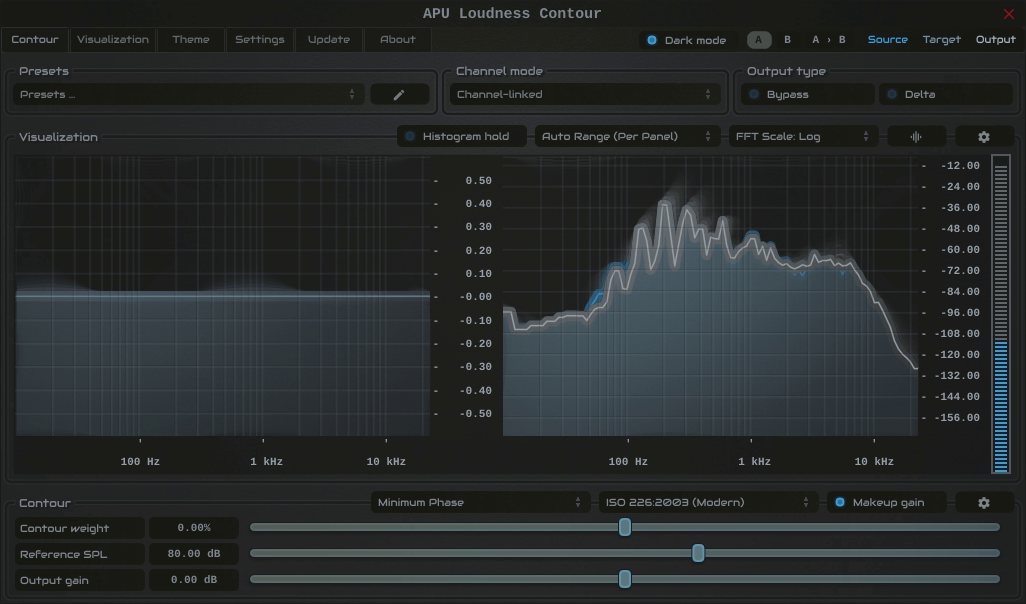
Task: Click the Output gain slider handle
Action: point(625,578)
